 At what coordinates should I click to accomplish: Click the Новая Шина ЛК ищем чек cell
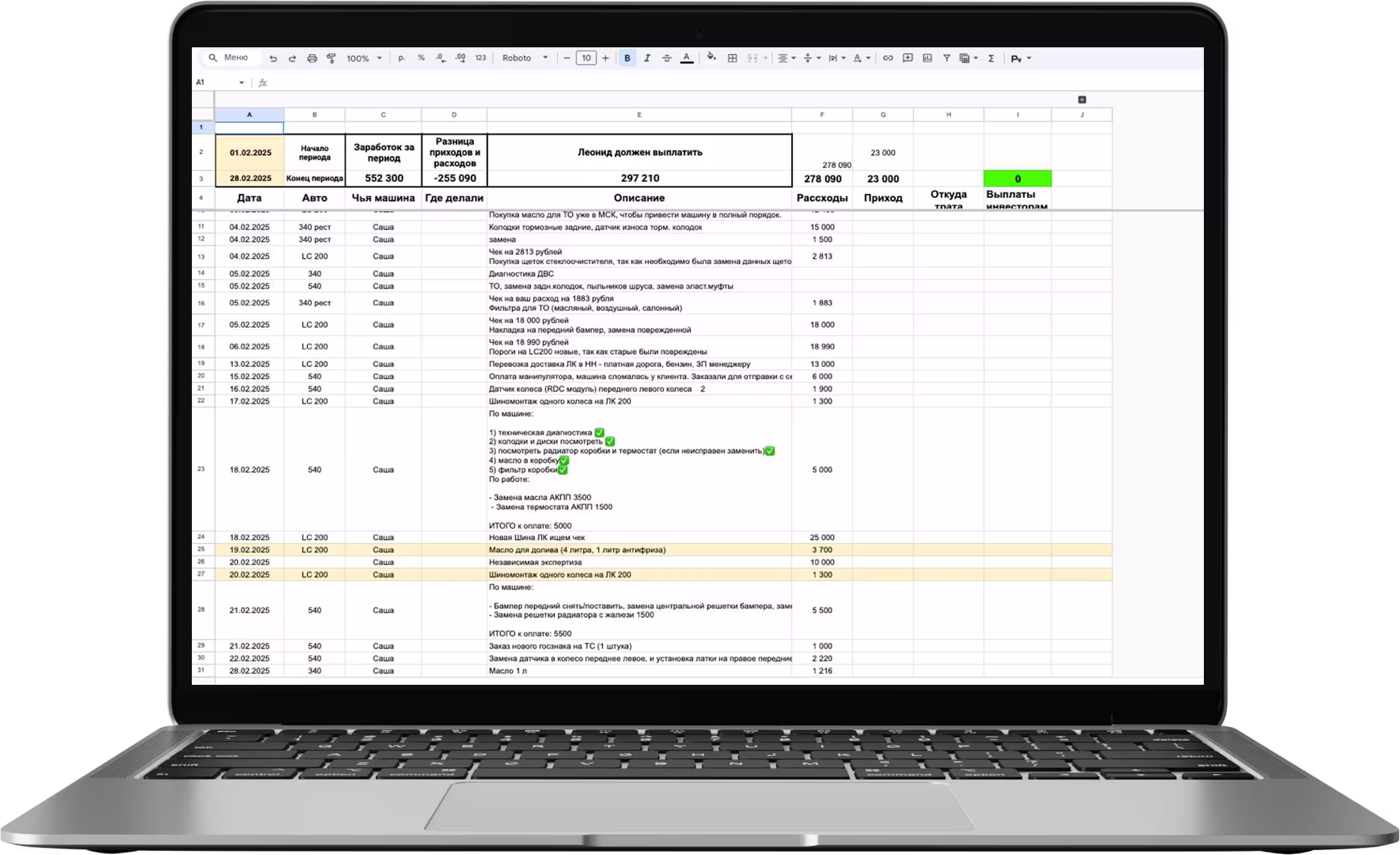click(639, 537)
